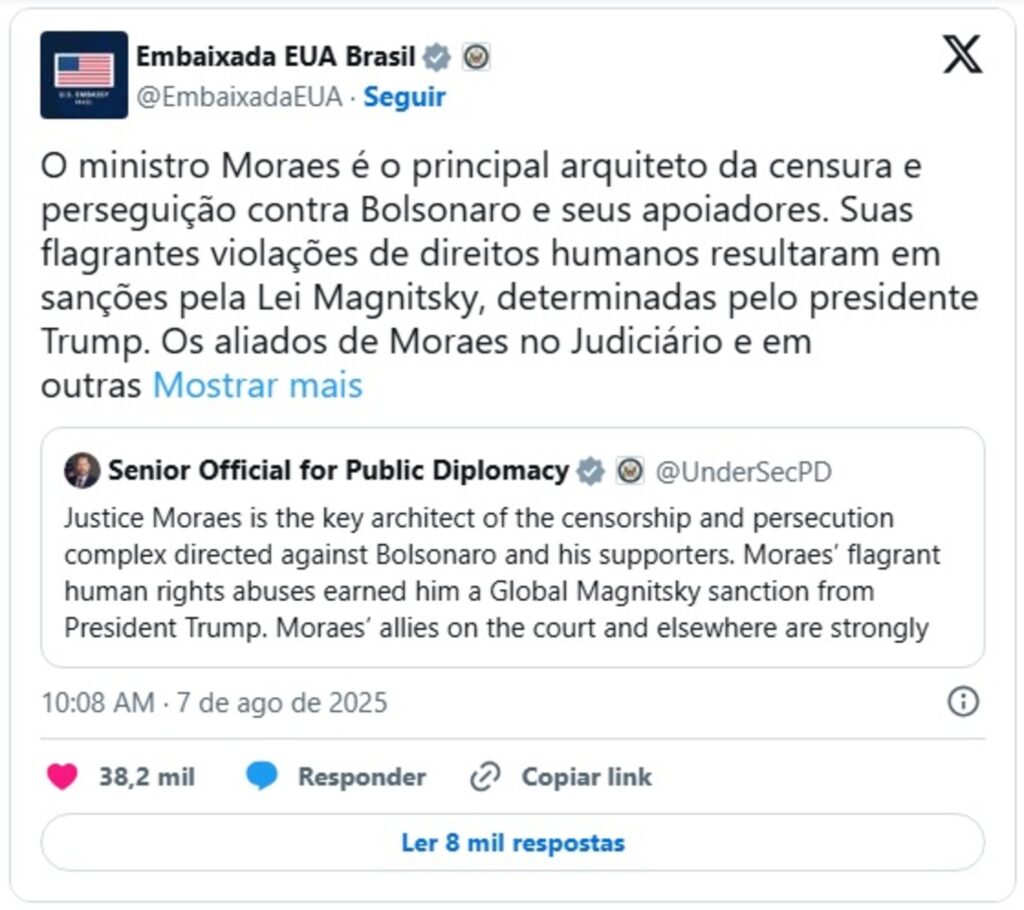Follow the account via Seguir link
This screenshot has height=910, width=1024.
[x=404, y=97]
